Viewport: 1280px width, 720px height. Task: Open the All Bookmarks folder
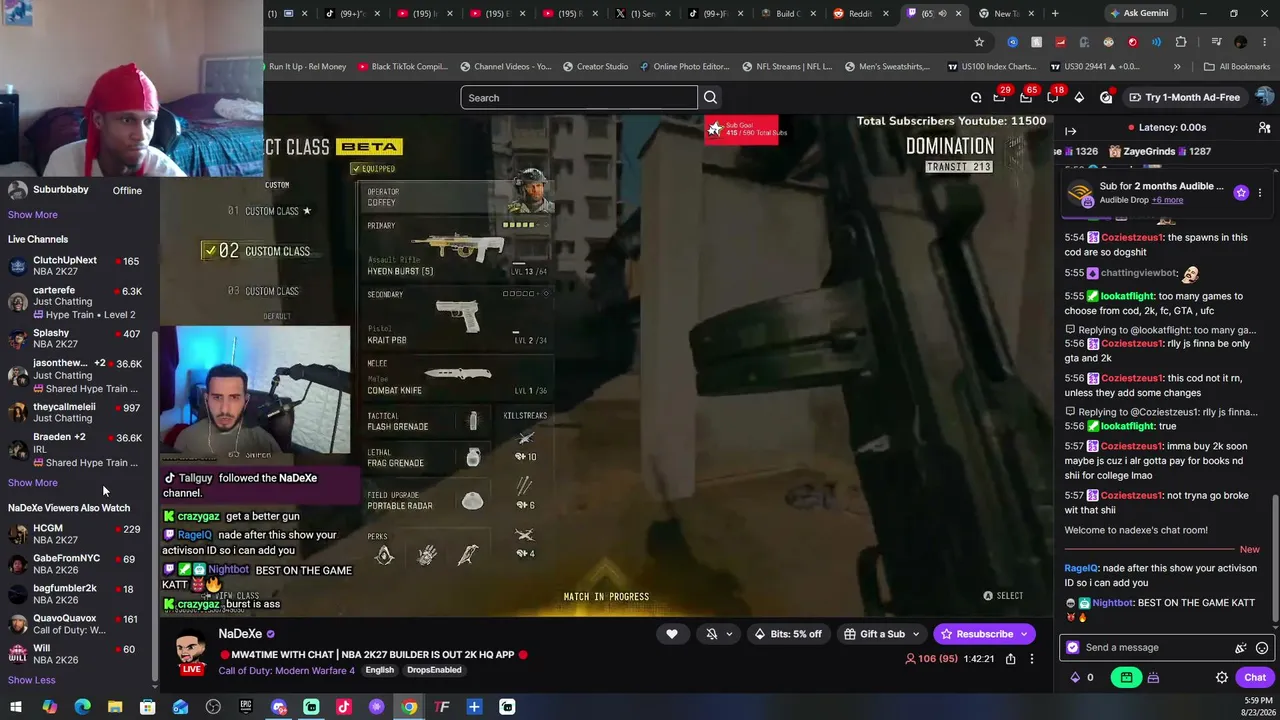click(1237, 67)
